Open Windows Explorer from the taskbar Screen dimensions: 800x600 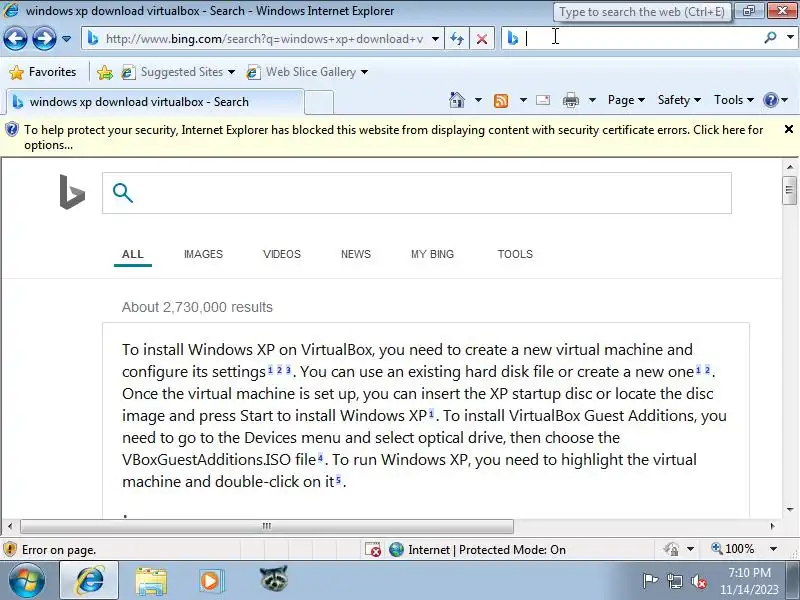pos(151,581)
